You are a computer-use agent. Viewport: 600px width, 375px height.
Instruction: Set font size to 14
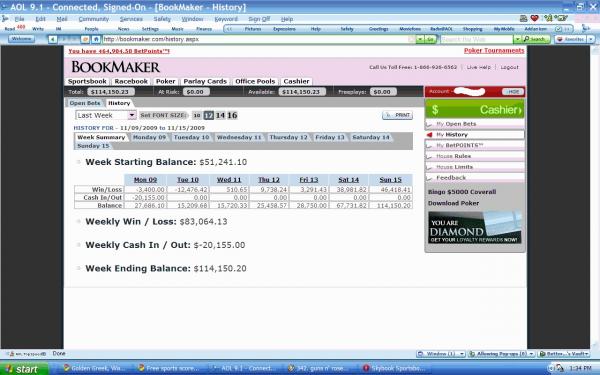(x=220, y=115)
